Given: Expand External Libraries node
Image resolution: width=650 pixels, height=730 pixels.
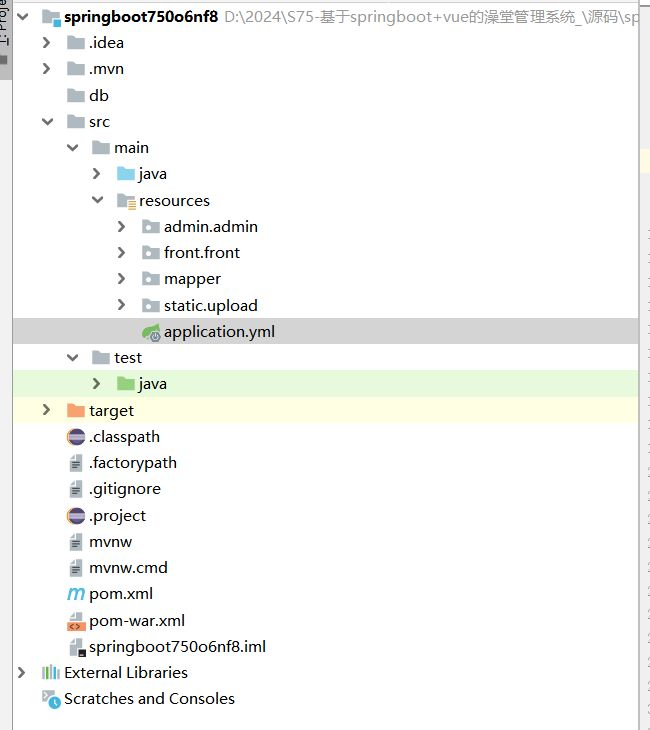Looking at the screenshot, I should [x=22, y=673].
